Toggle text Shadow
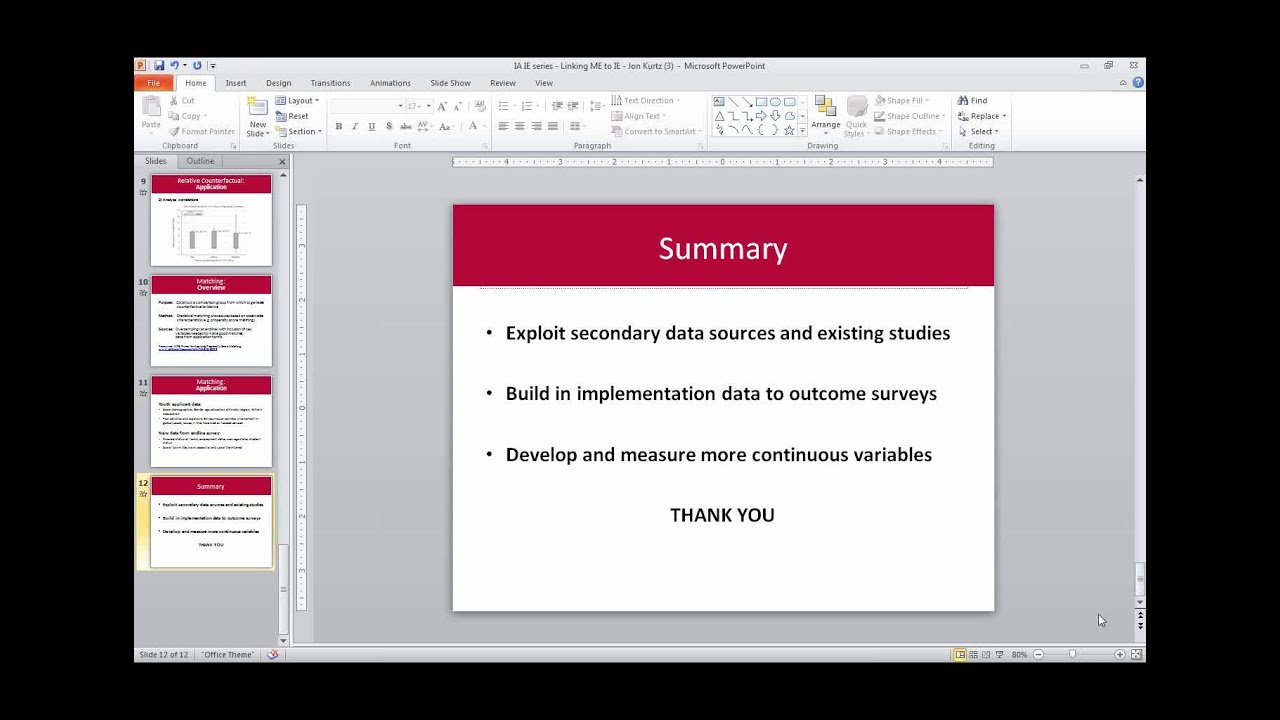Viewport: 1280px width, 720px height. 389,127
